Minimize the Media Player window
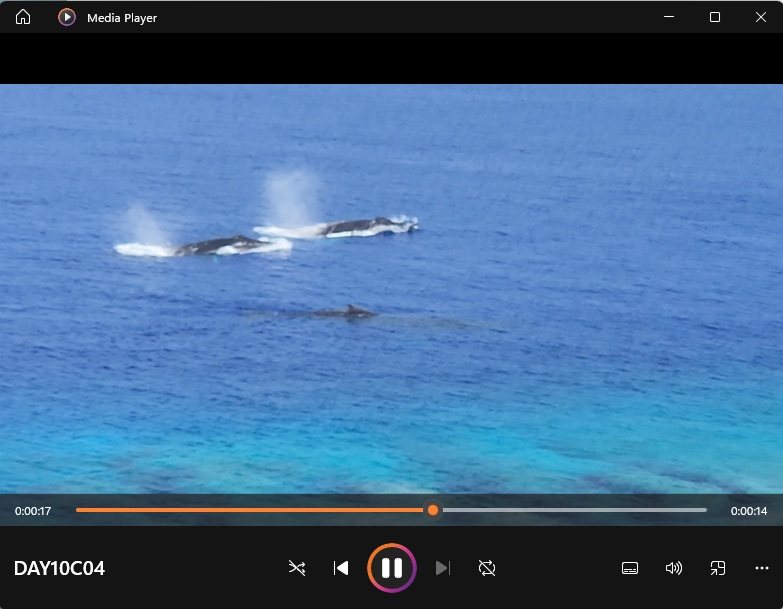 click(x=669, y=17)
